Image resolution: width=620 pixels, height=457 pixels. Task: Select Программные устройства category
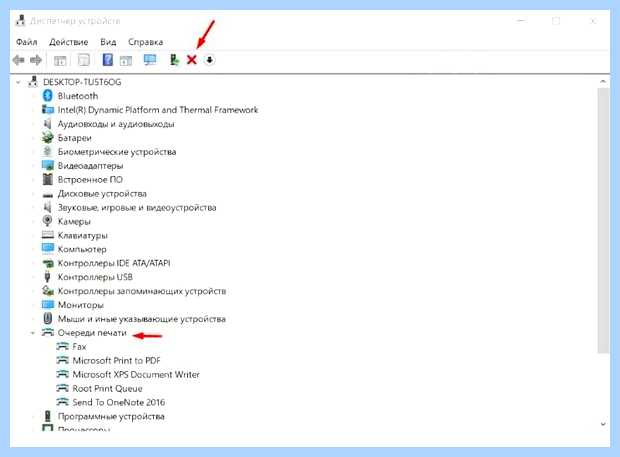[x=111, y=416]
